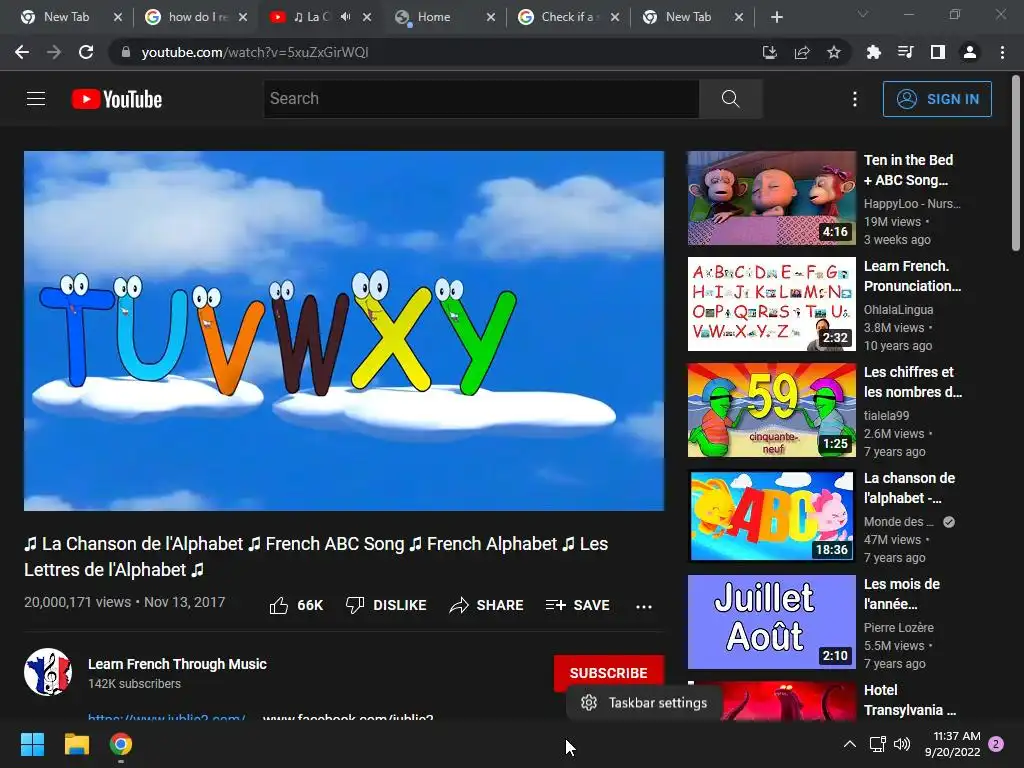Switch to first New Tab
Screen dimensions: 1024x768
tap(65, 17)
